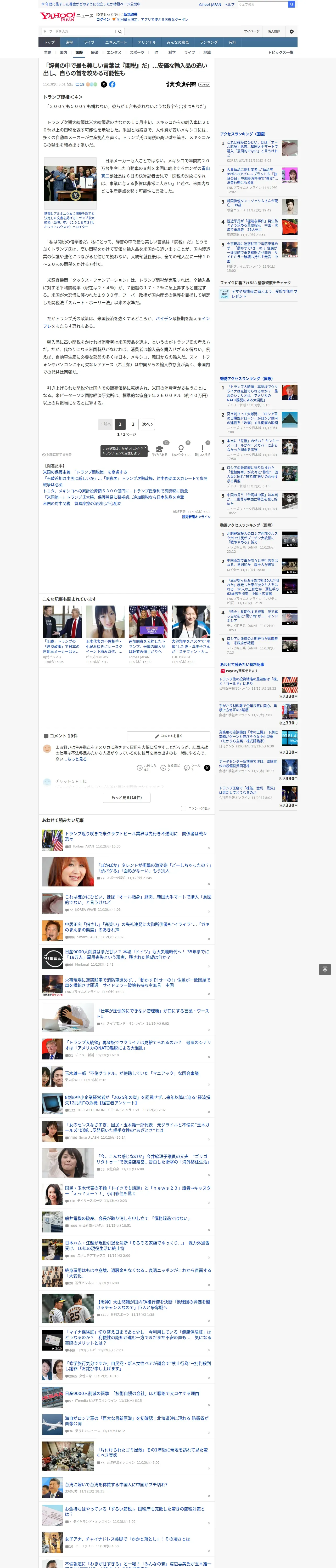This screenshot has width=336, height=1568.
Task: Click the 読売新聞オンライン source link
Action: pos(196,517)
